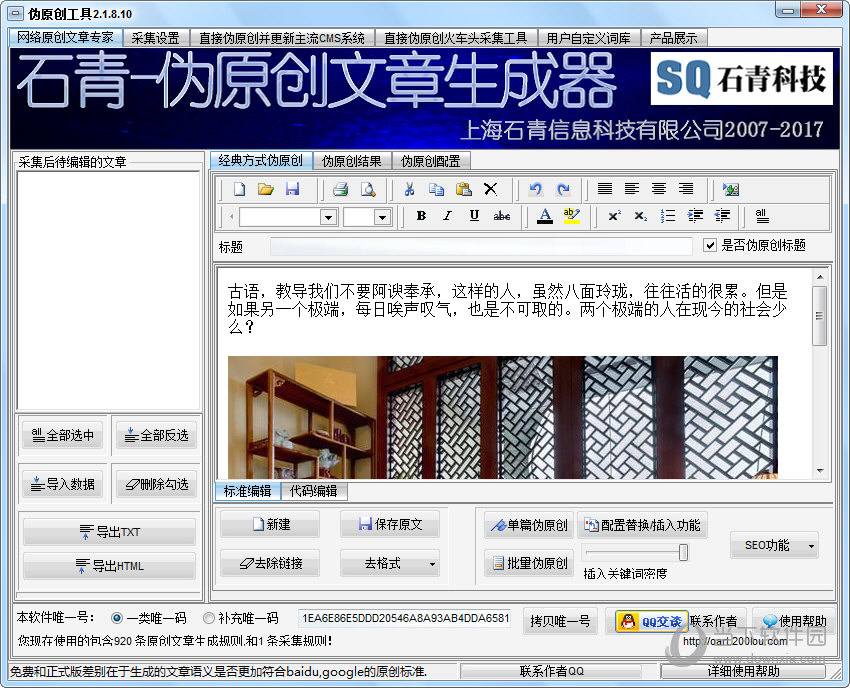Screen dimensions: 850x688
Task: Click the 去除链接 button
Action: pyautogui.click(x=270, y=564)
